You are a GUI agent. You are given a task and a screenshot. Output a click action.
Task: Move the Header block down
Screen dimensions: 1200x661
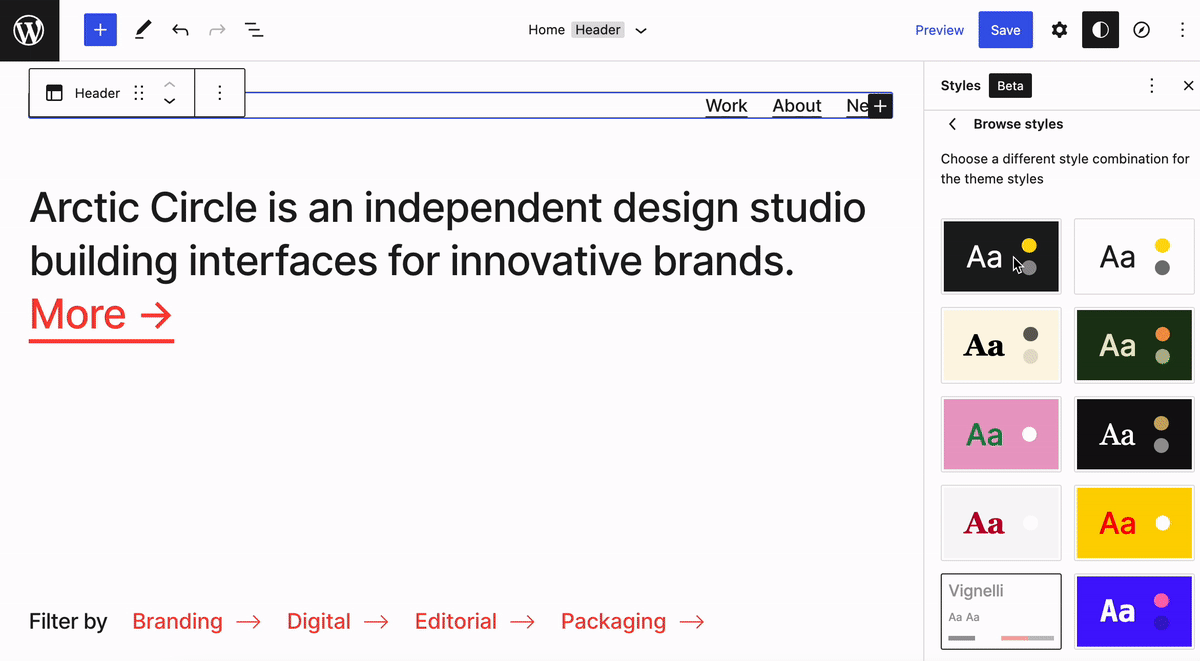pos(170,101)
